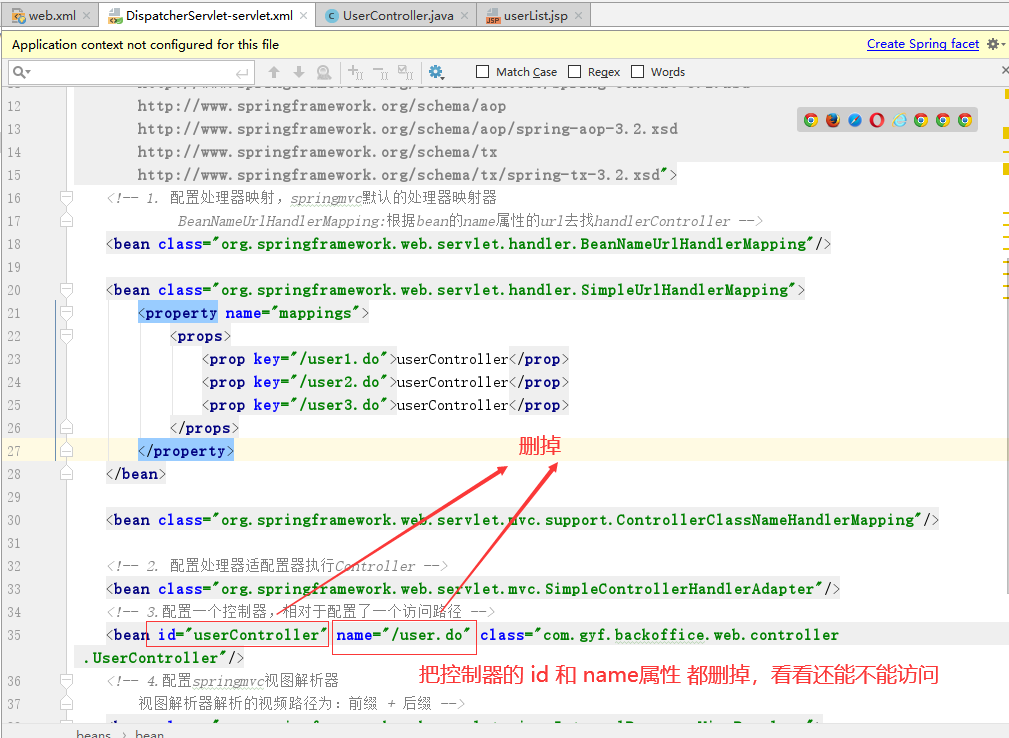This screenshot has height=738, width=1009.
Task: Click fold end marker at line 28
Action: [x=66, y=474]
